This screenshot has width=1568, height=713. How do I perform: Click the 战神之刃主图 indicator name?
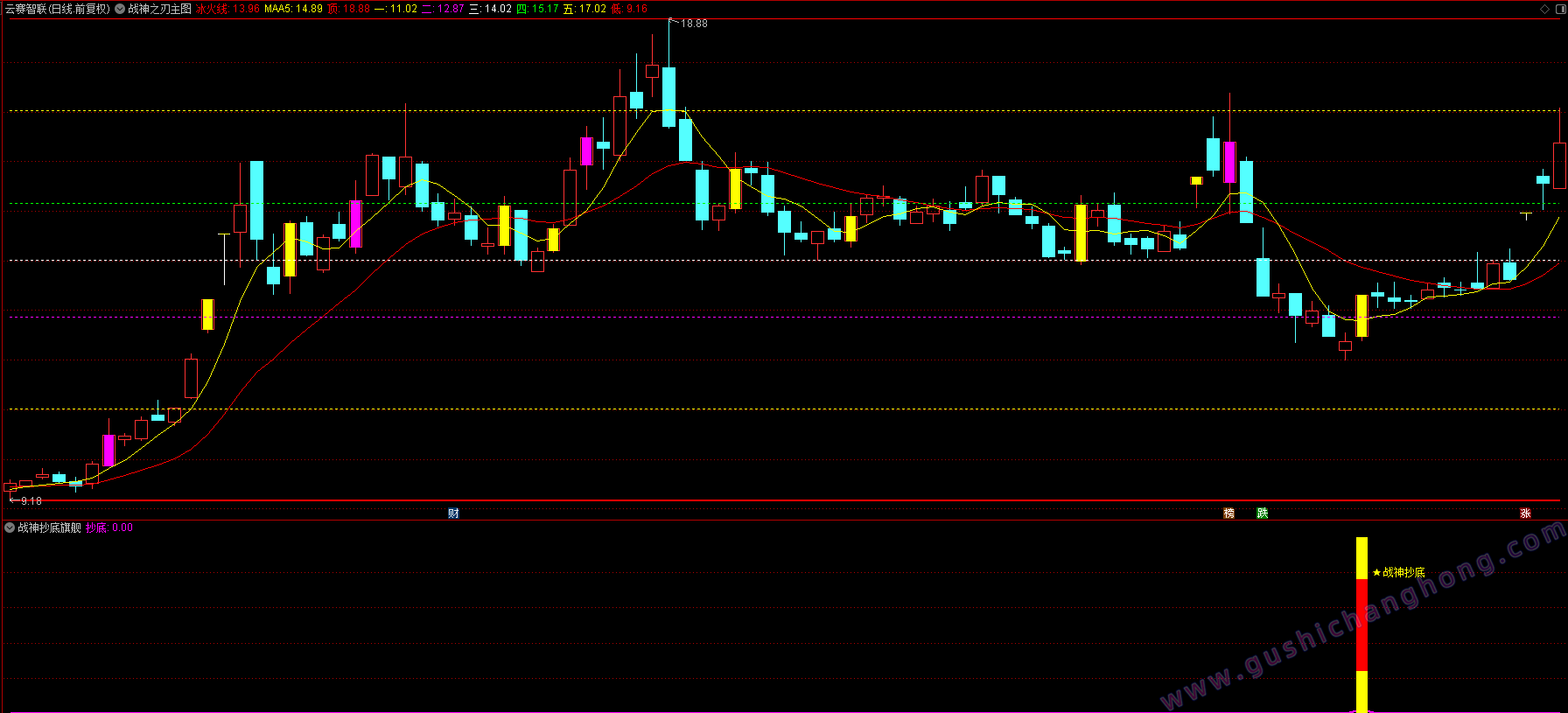click(x=159, y=9)
